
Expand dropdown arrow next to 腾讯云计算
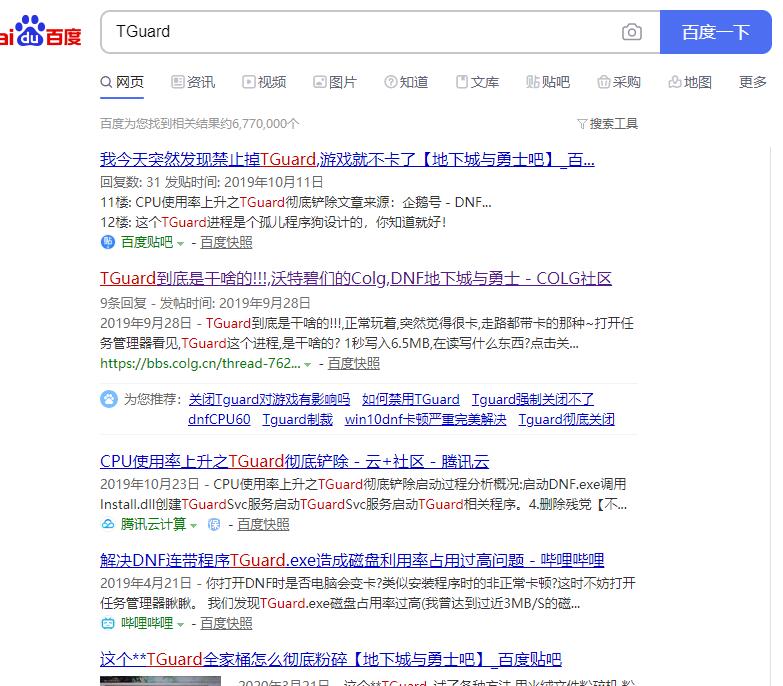[194, 526]
